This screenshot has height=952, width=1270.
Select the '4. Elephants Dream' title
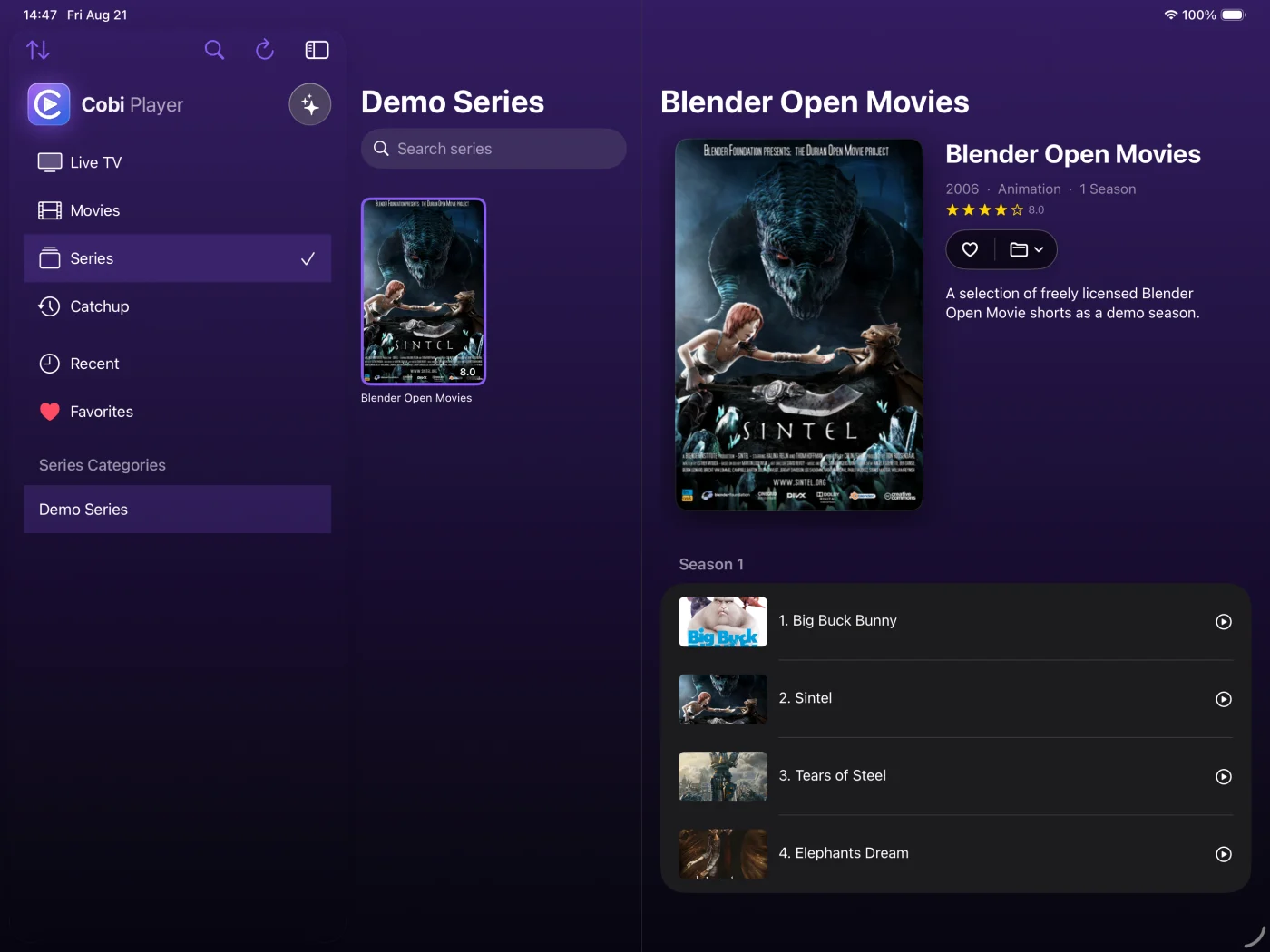pyautogui.click(x=844, y=853)
